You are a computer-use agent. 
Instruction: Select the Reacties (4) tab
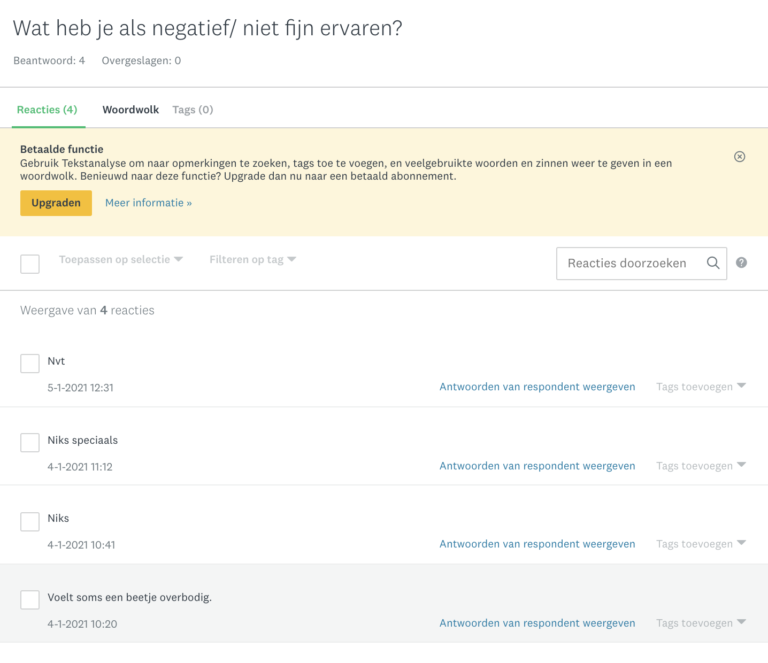(x=47, y=110)
